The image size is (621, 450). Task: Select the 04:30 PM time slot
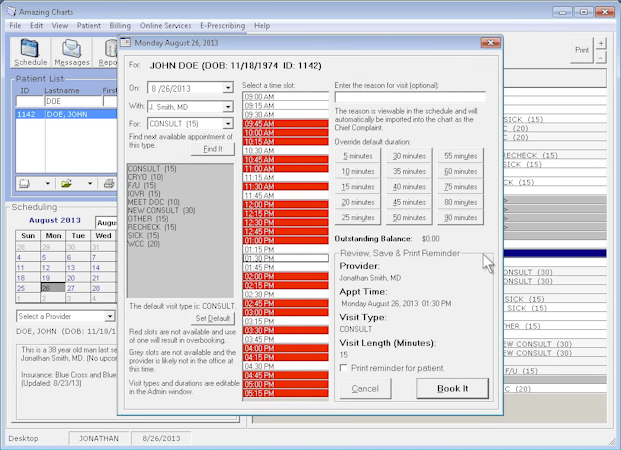click(x=286, y=366)
